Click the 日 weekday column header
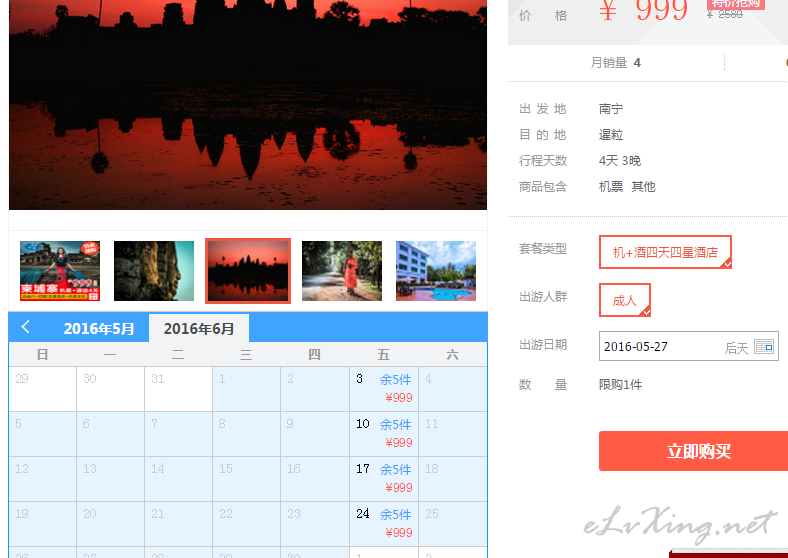 [x=43, y=355]
